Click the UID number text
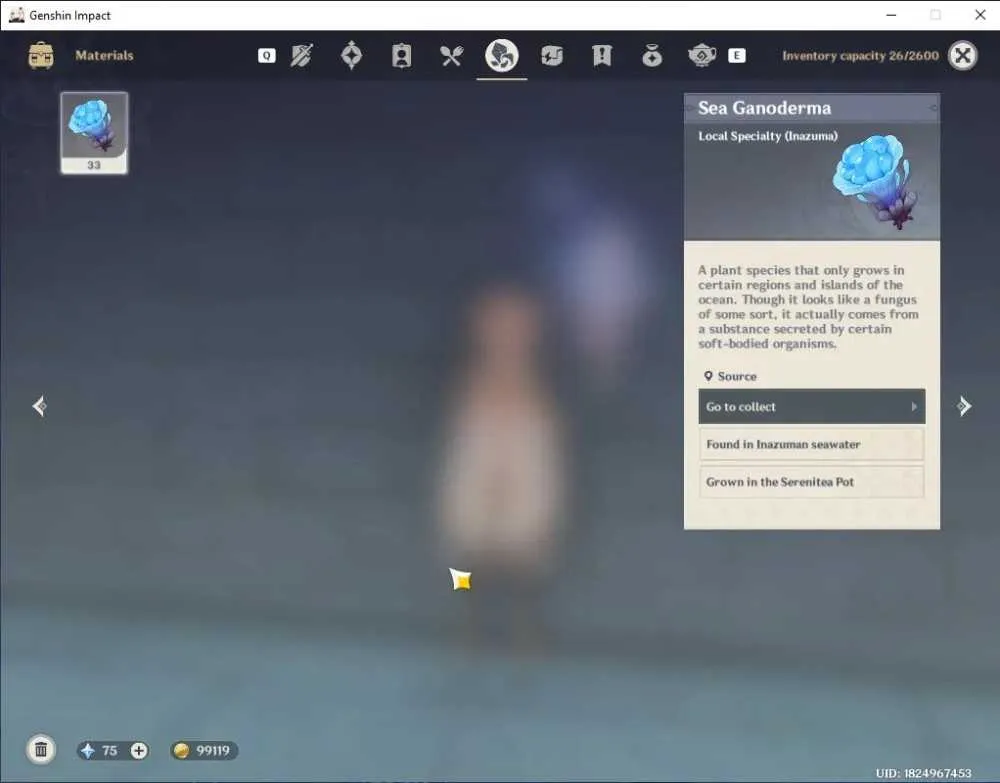The image size is (1000, 783). [923, 773]
